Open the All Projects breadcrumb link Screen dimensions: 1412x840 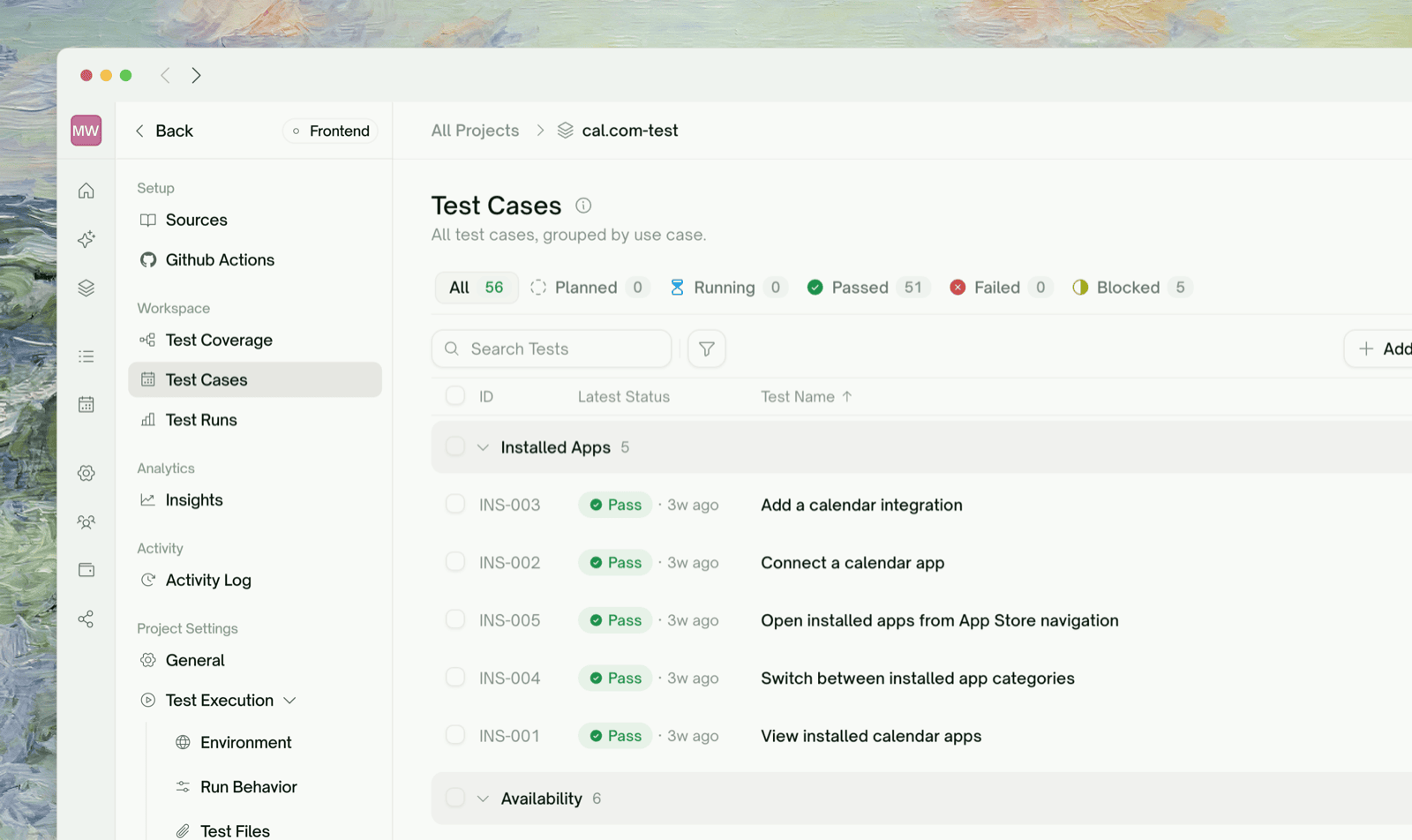(x=475, y=131)
